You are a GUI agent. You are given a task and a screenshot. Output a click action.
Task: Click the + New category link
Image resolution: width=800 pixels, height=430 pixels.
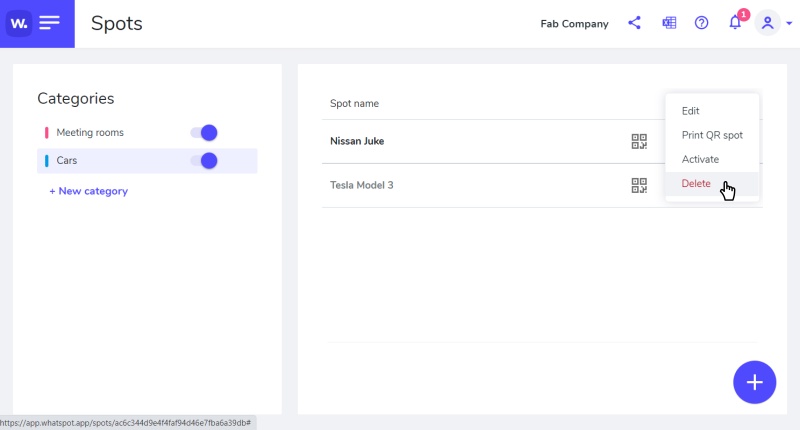pyautogui.click(x=88, y=191)
